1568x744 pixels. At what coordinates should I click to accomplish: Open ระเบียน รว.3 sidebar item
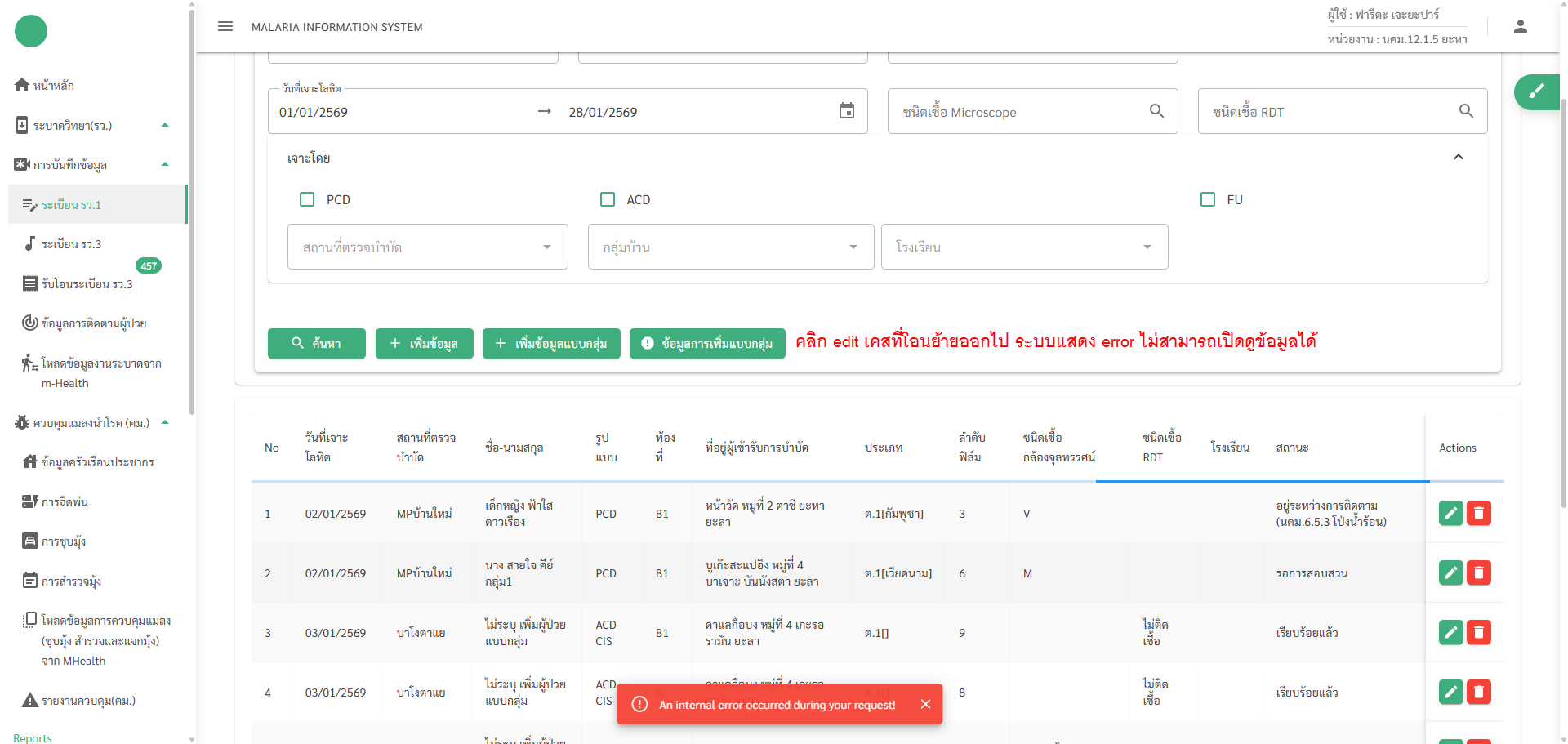click(72, 244)
